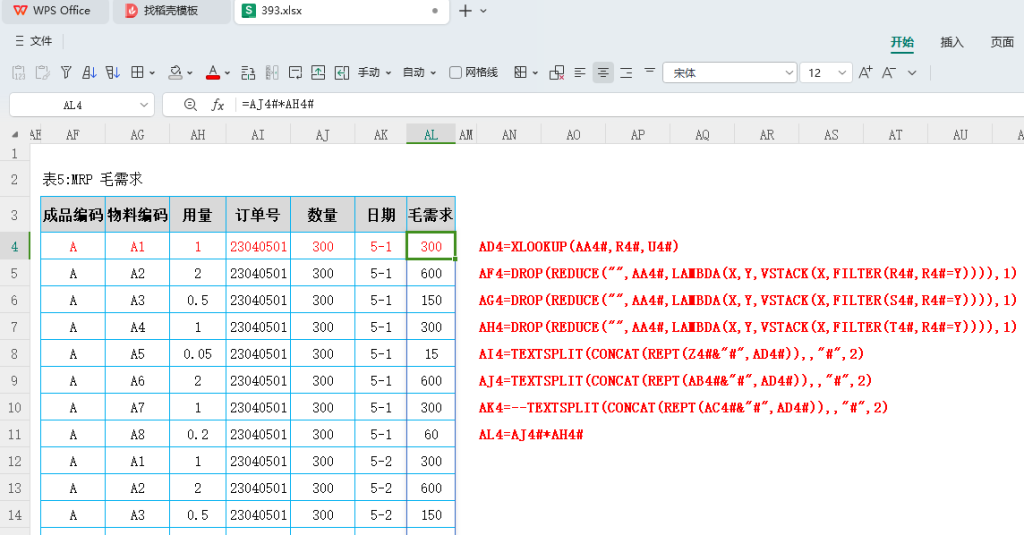Image resolution: width=1024 pixels, height=535 pixels.
Task: Increase font size with A+ icon
Action: click(865, 73)
